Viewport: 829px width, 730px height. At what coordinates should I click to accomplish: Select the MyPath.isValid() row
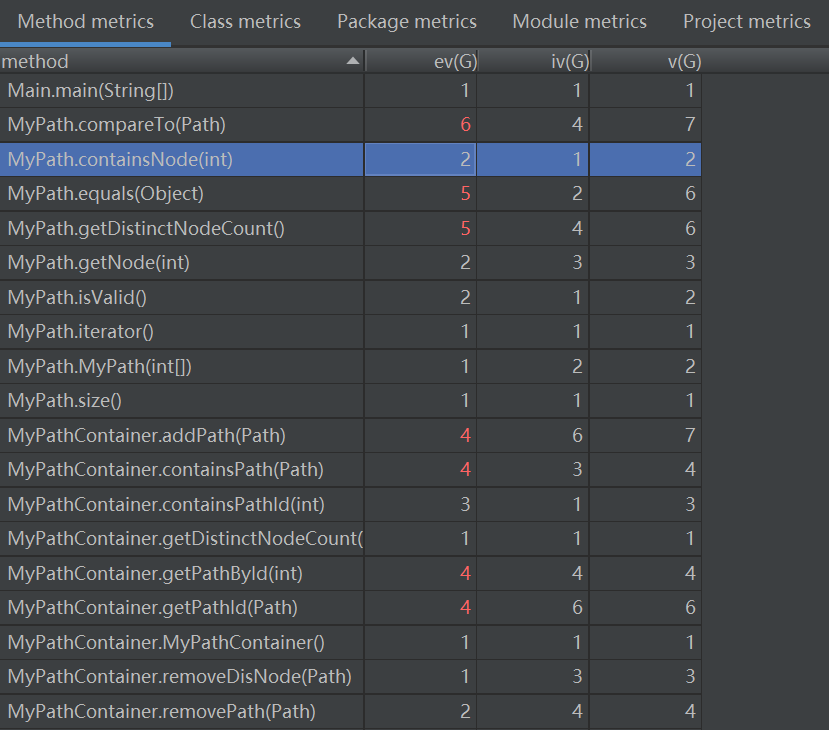(351, 297)
